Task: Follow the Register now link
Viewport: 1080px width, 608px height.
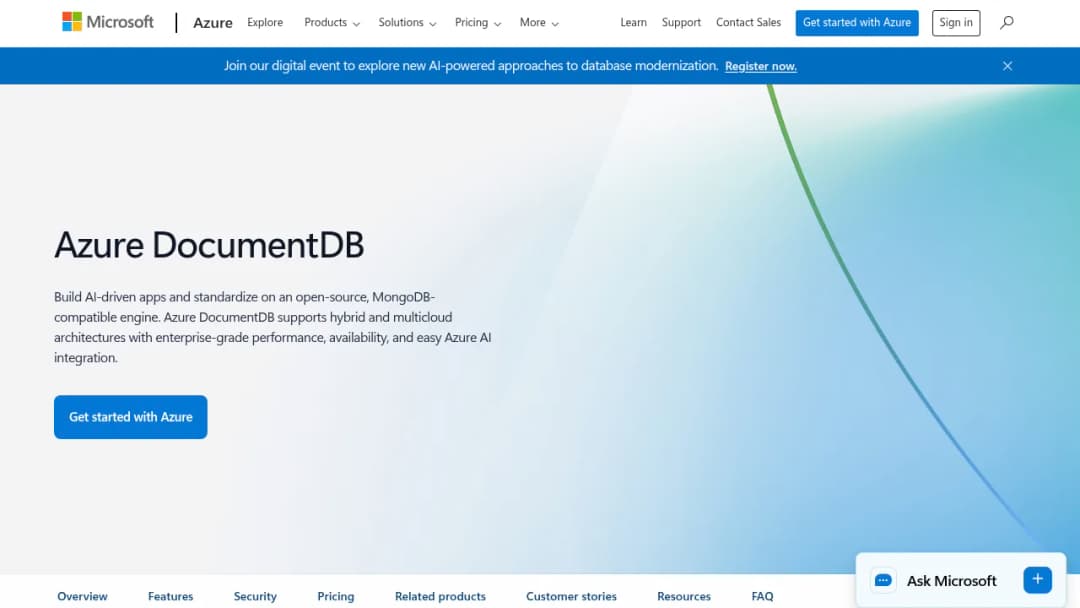Action: pos(760,66)
